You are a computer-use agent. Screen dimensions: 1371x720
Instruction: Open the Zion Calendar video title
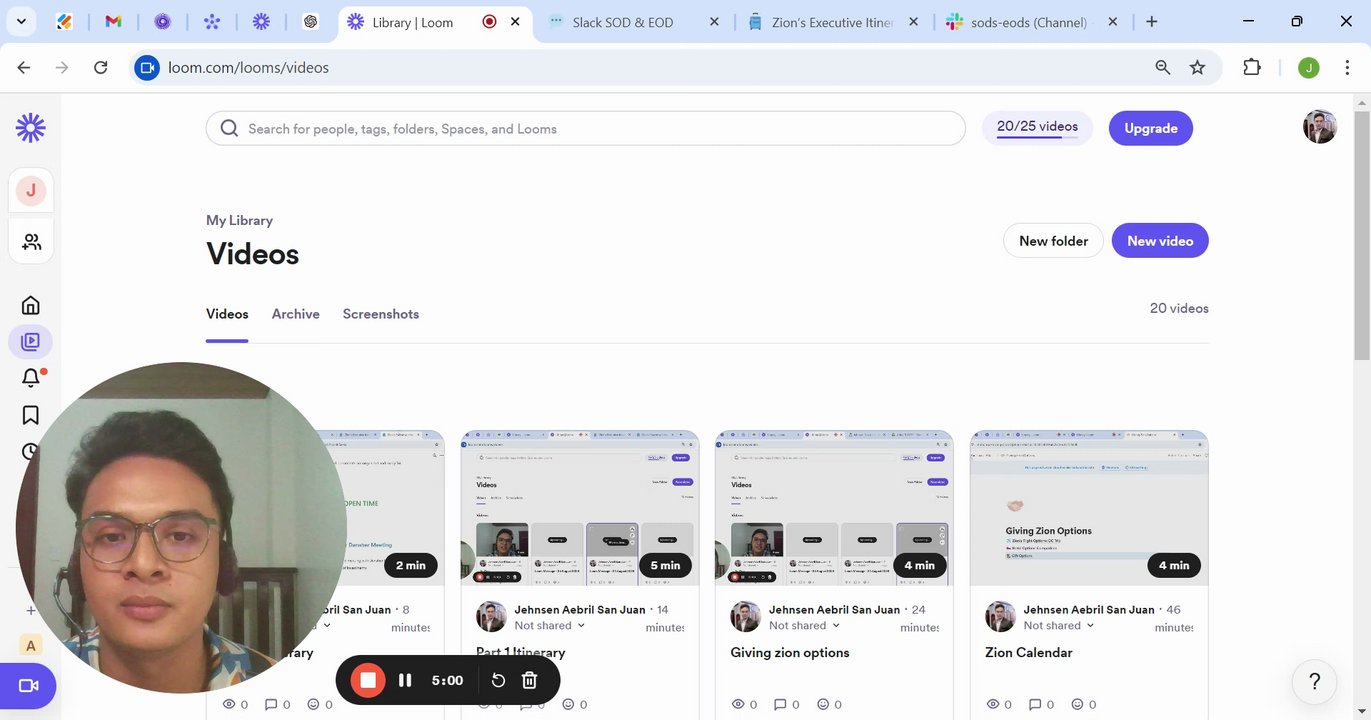1029,653
